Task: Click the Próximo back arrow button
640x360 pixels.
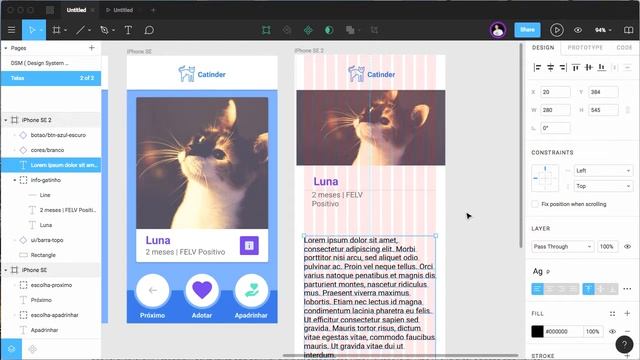Action: 153,290
